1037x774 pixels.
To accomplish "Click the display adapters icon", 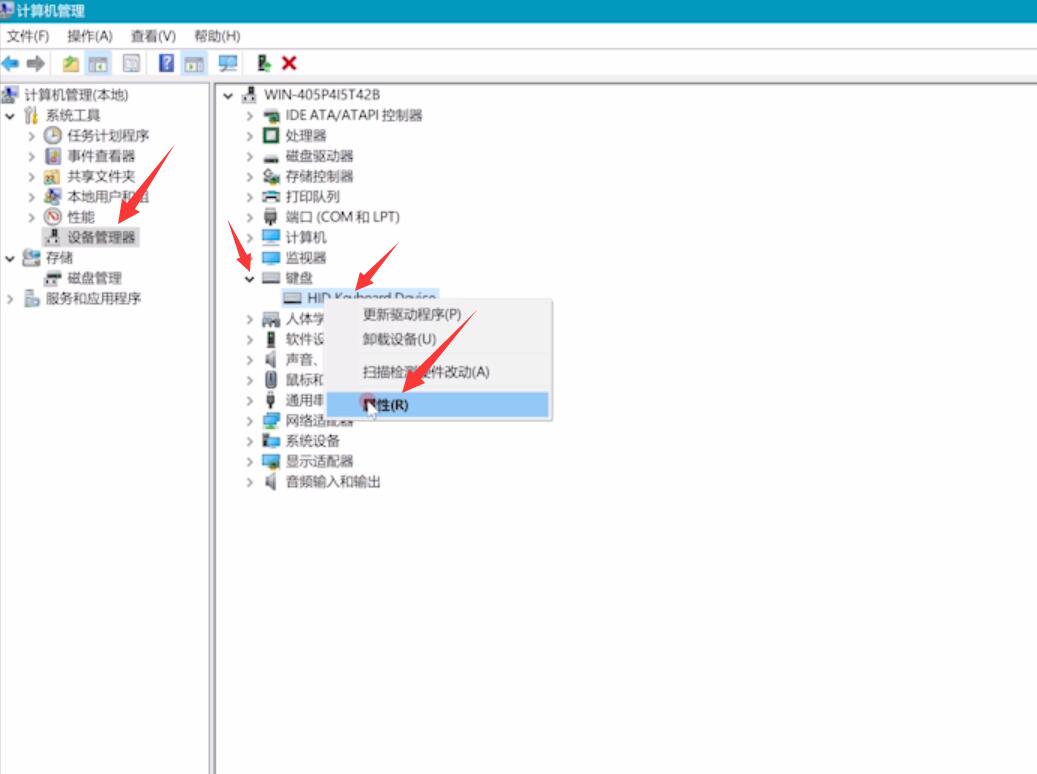I will [271, 461].
